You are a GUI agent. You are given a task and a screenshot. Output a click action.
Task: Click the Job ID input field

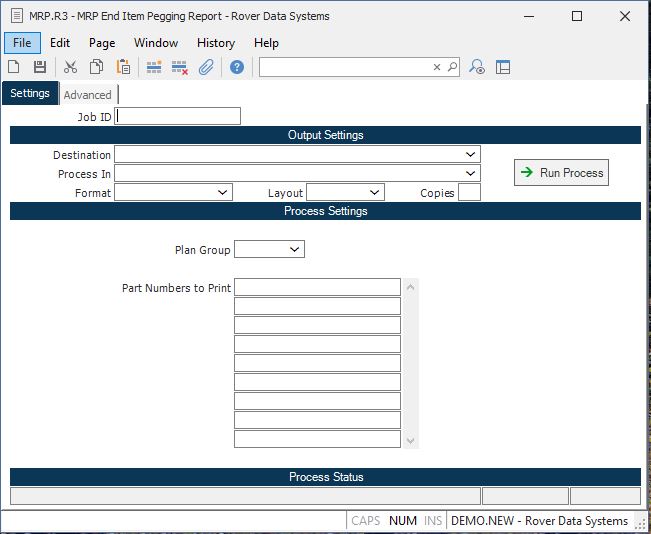tap(178, 117)
